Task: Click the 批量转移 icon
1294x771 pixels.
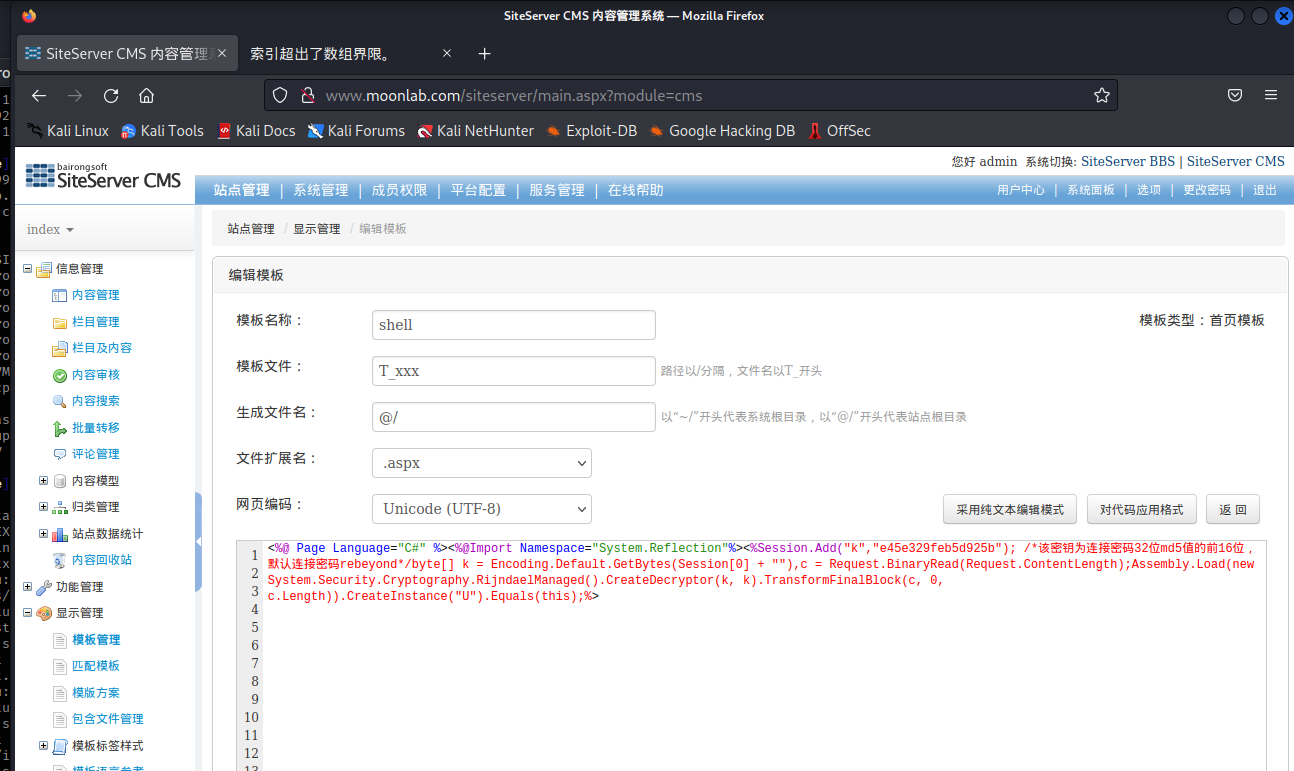Action: (59, 428)
